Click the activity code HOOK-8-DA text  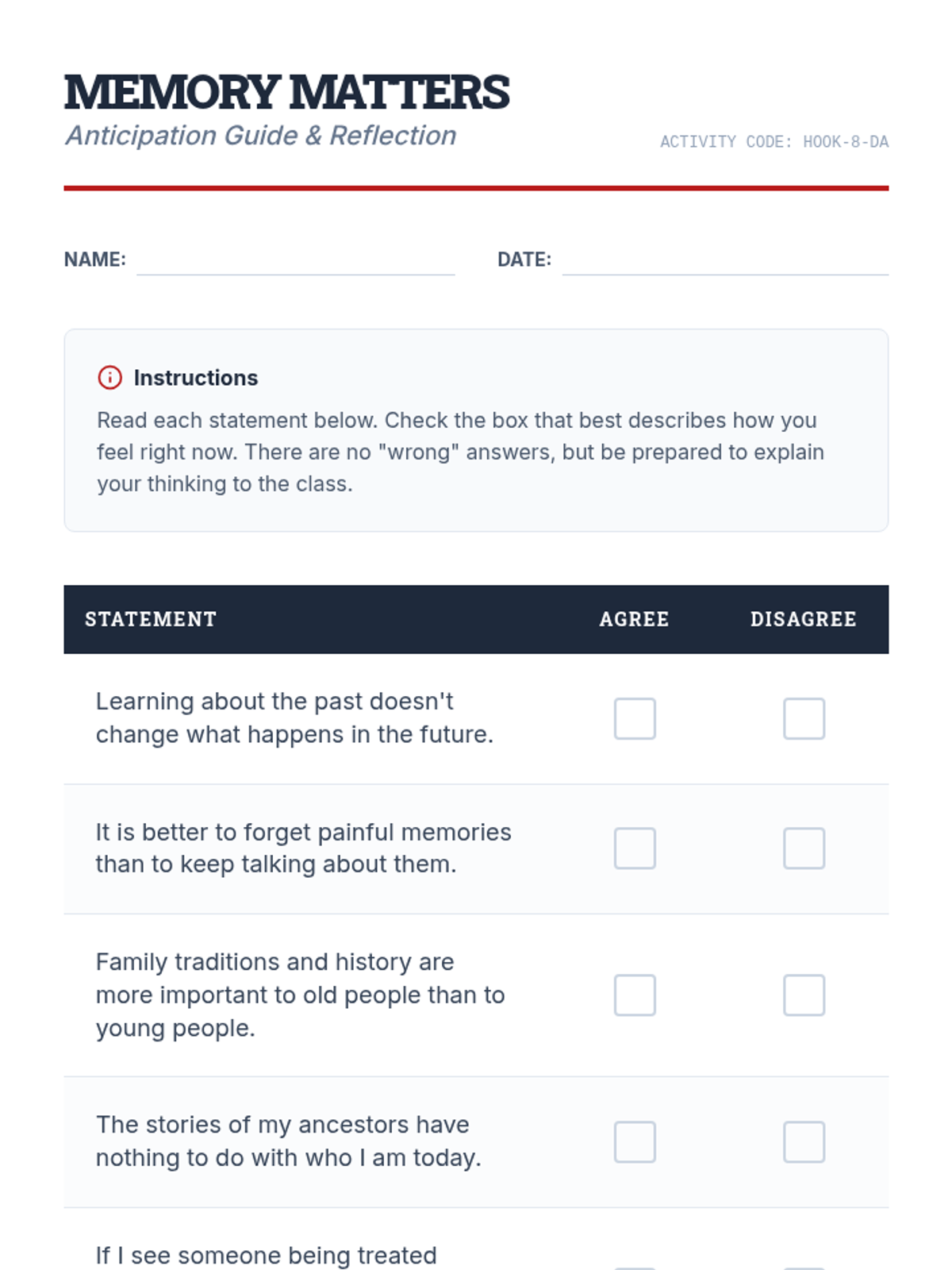773,142
